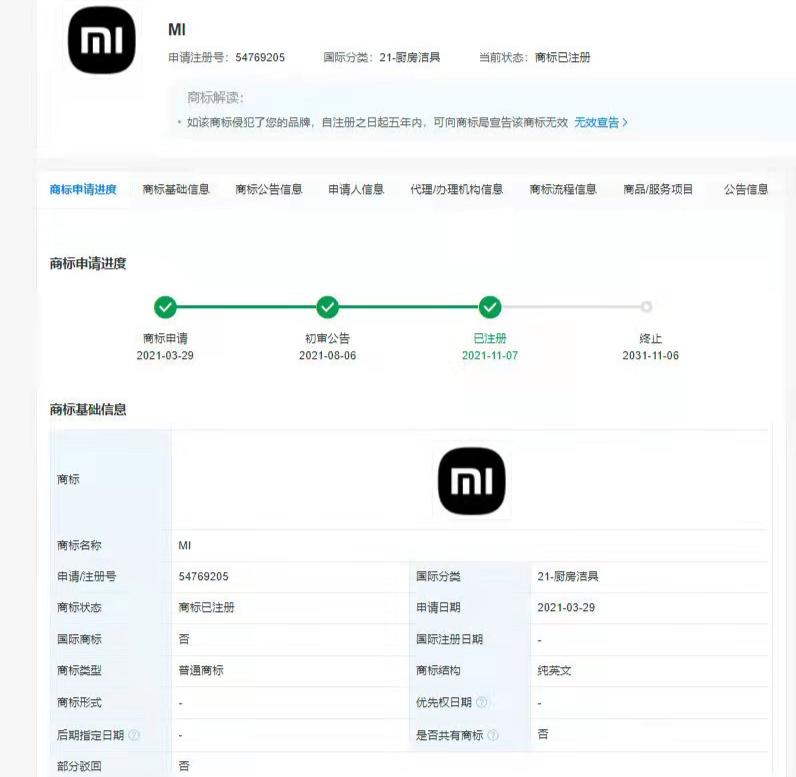
Task: Click the MI logo thumbnail in the header
Action: 102,40
